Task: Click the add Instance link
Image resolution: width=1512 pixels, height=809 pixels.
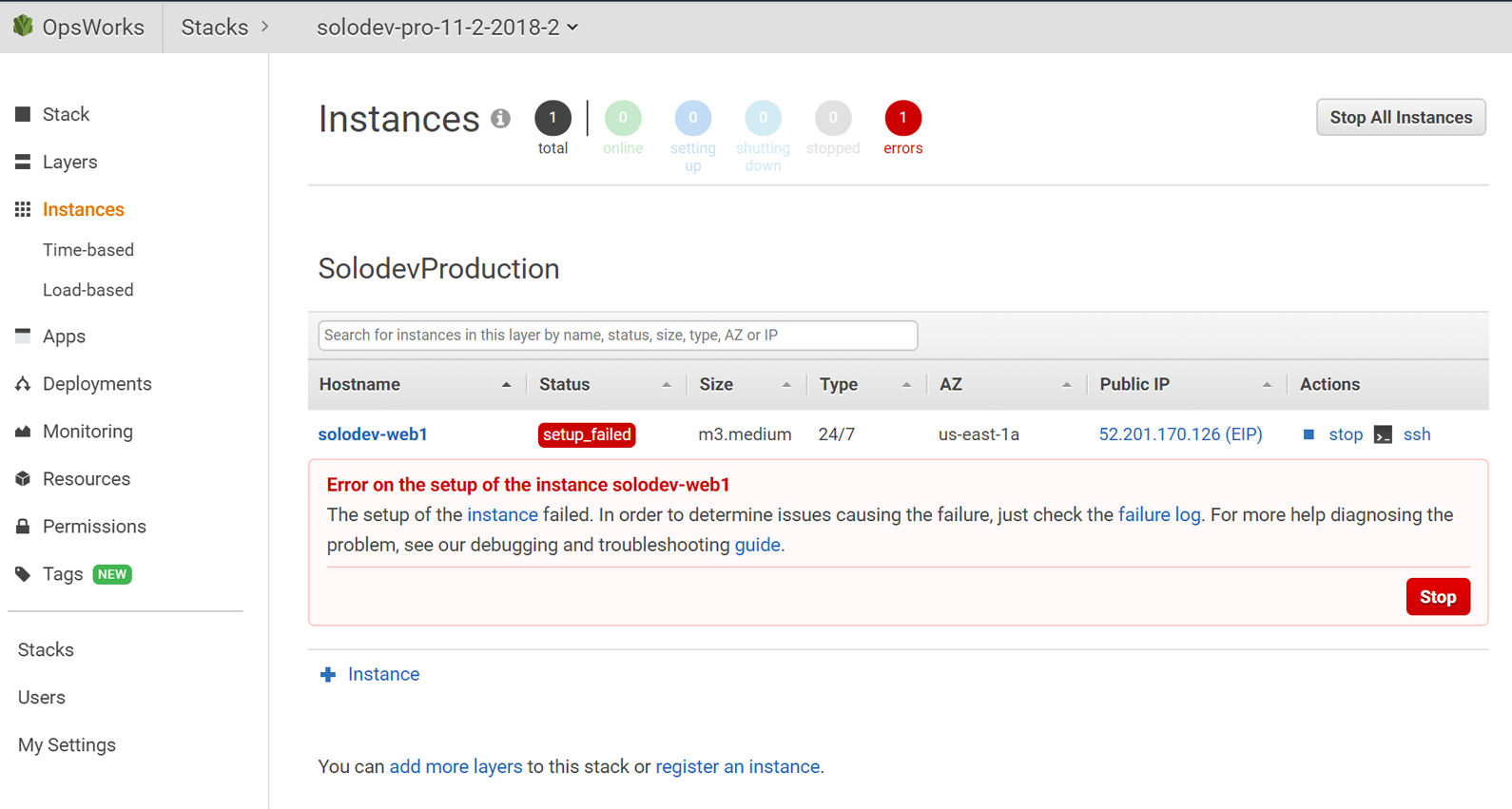Action: (x=383, y=674)
